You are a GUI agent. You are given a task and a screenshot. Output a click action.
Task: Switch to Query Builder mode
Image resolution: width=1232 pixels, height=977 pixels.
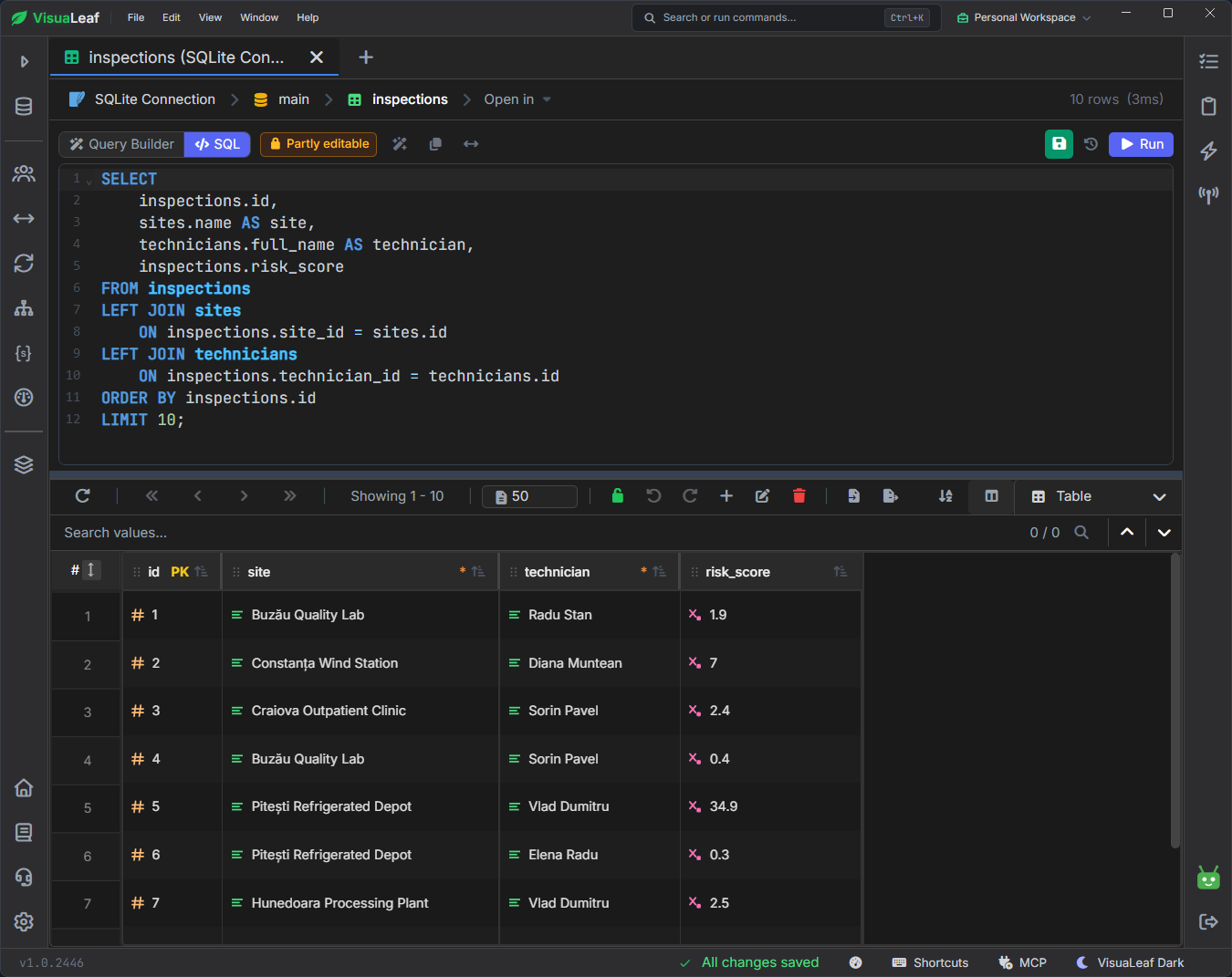[122, 144]
